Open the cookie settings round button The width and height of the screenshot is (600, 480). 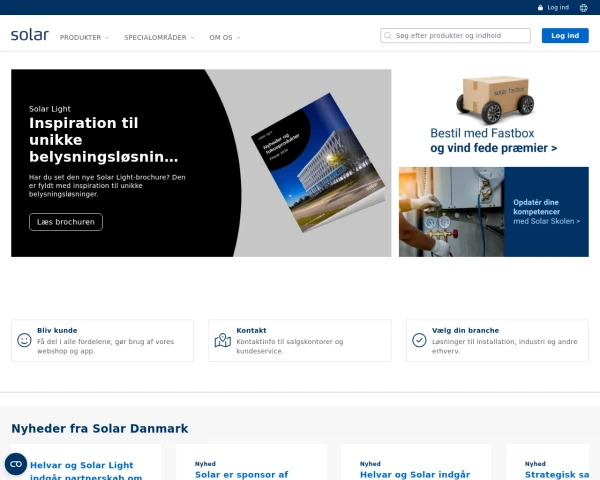pos(16,464)
